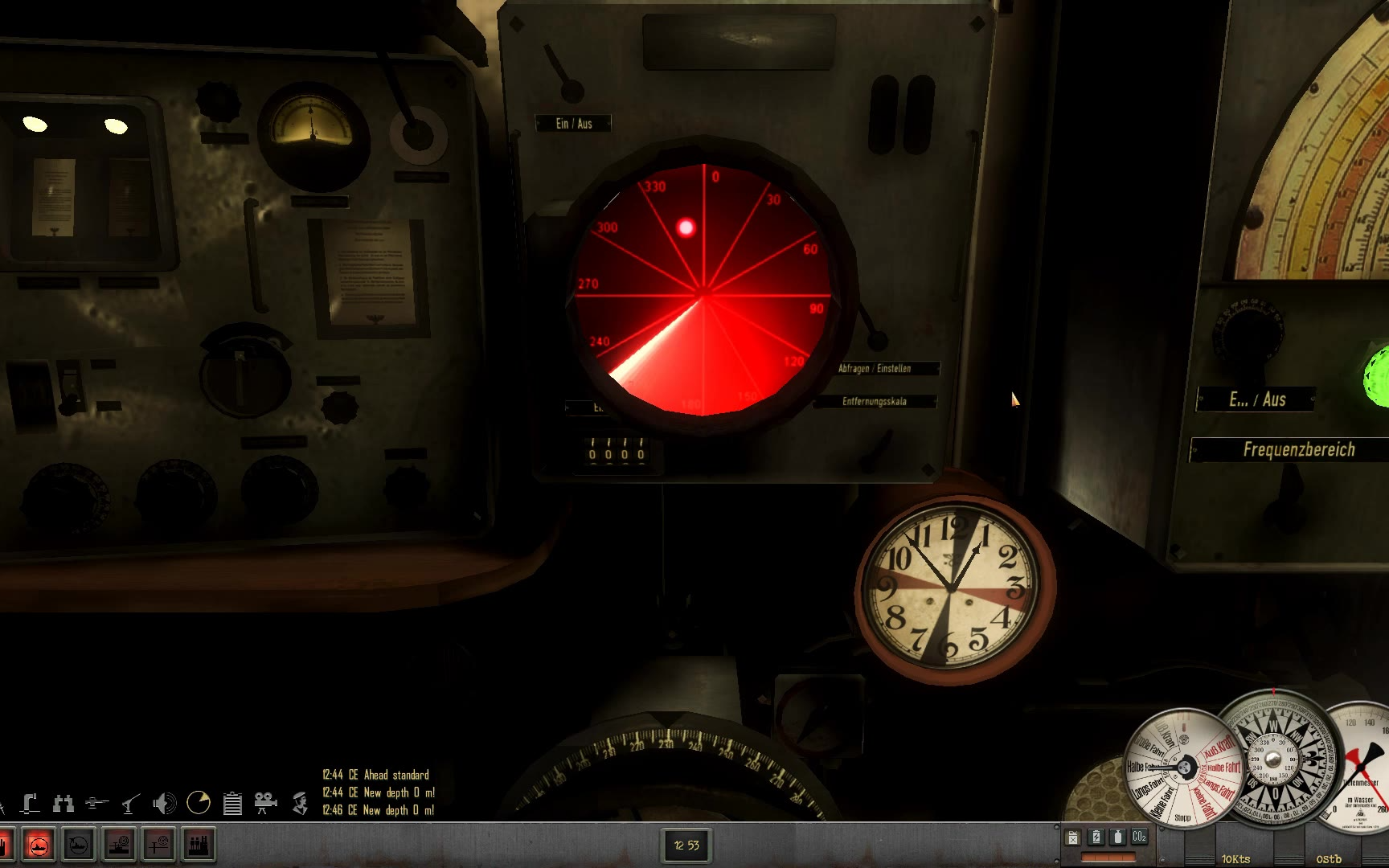The width and height of the screenshot is (1389, 868).
Task: Click the battery charge status icon
Action: point(1096,837)
